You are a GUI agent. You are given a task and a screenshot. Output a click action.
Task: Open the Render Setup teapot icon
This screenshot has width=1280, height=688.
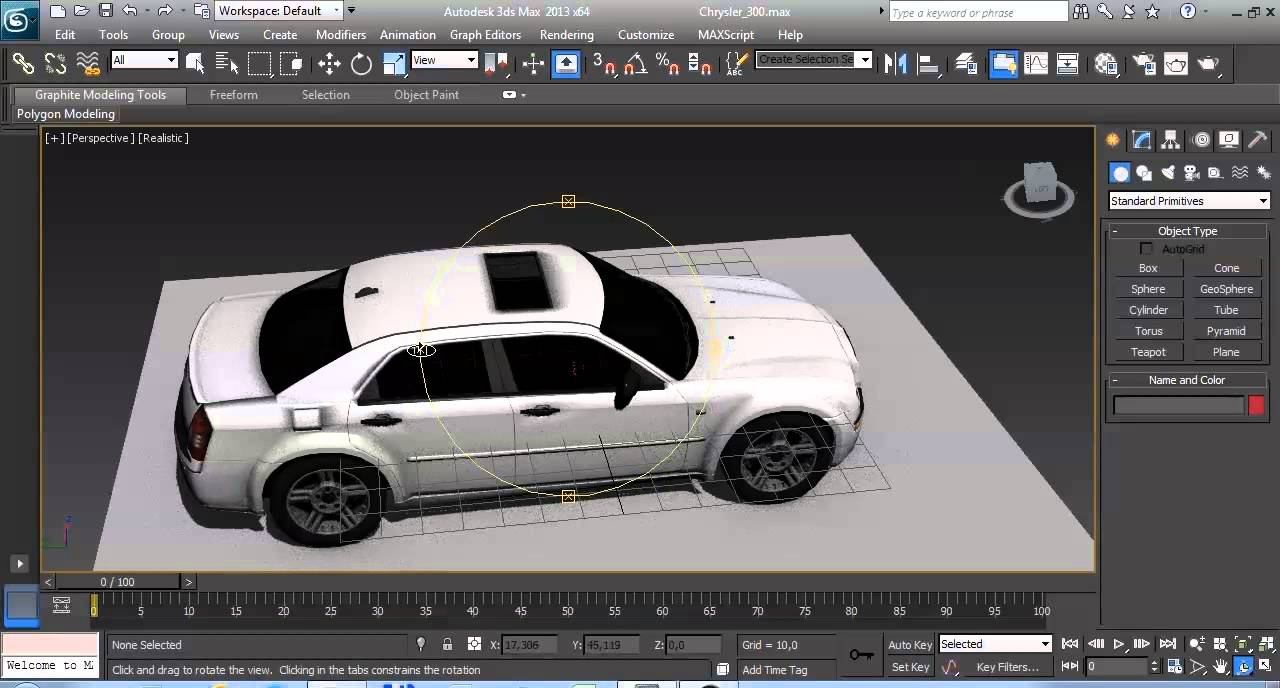click(1144, 64)
